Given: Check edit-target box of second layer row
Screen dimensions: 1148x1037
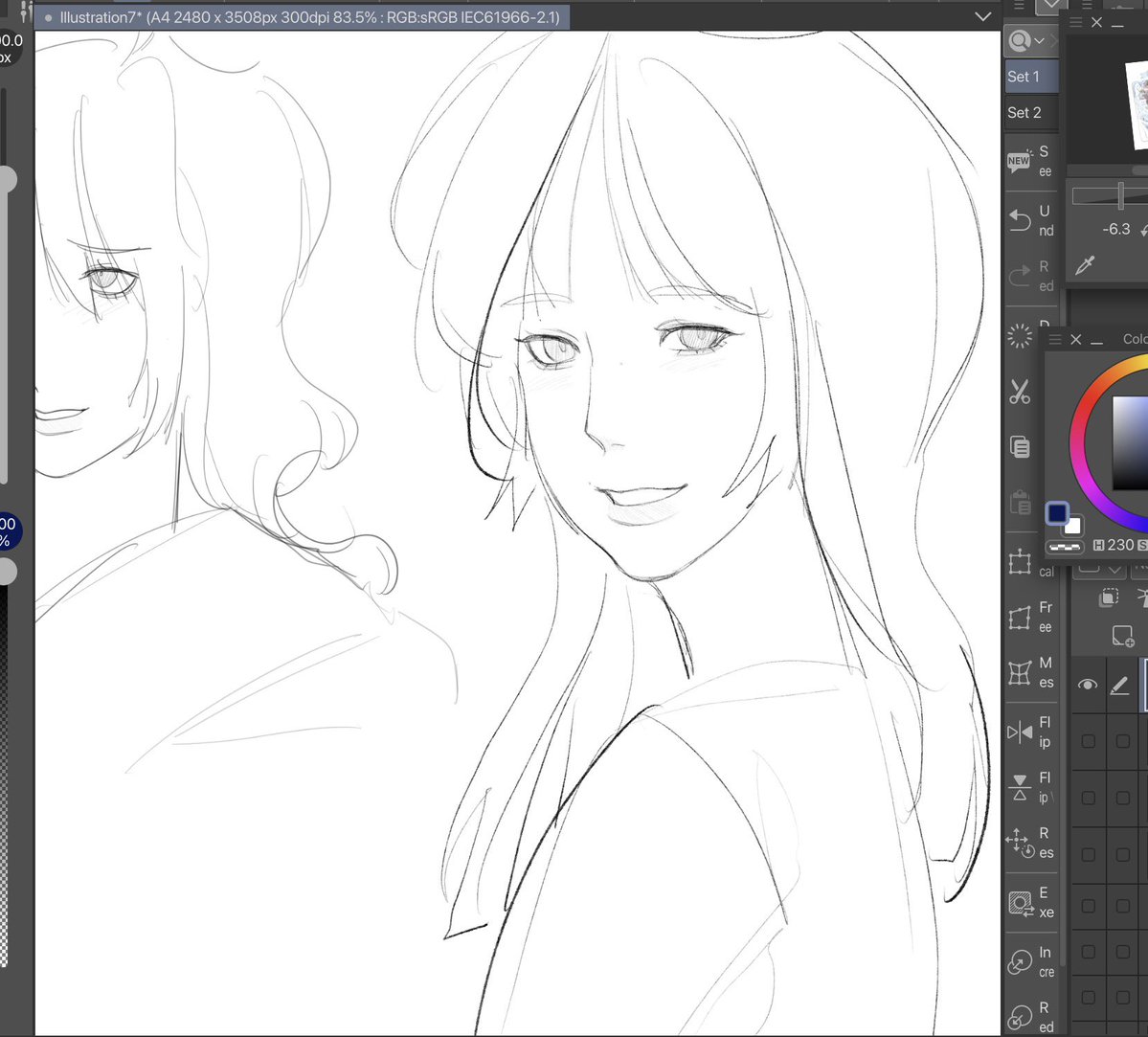Looking at the screenshot, I should tap(1122, 741).
